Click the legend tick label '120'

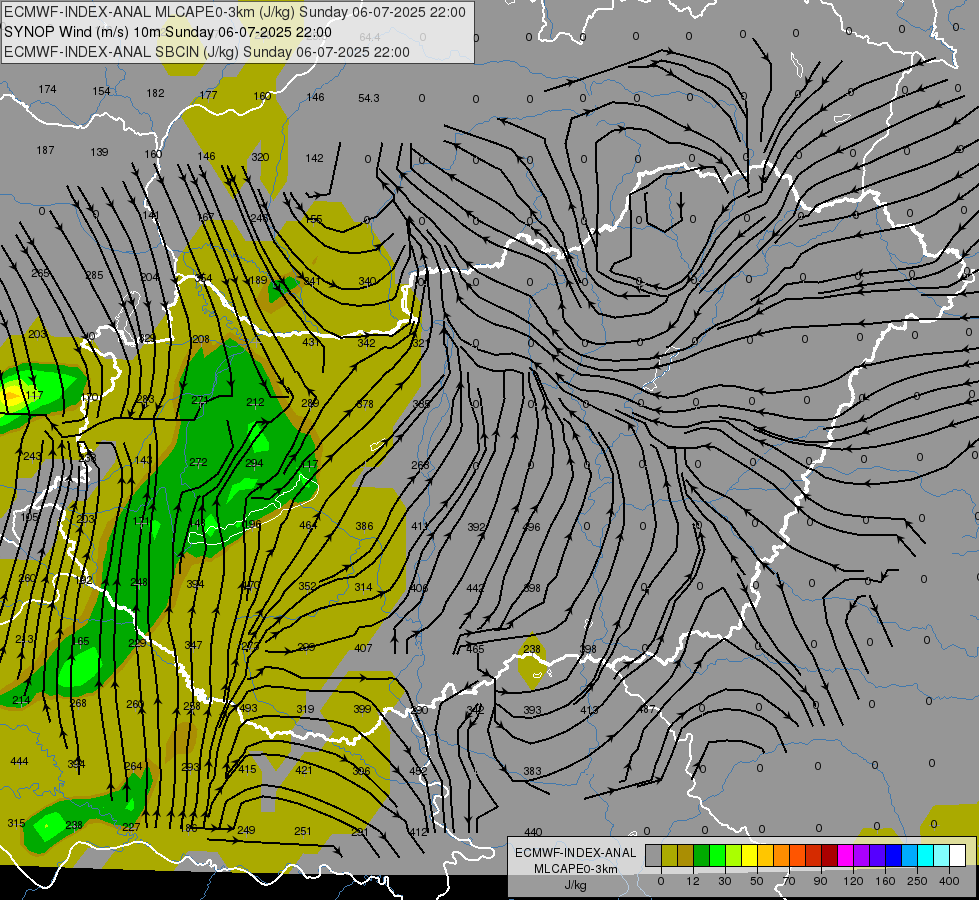854,881
